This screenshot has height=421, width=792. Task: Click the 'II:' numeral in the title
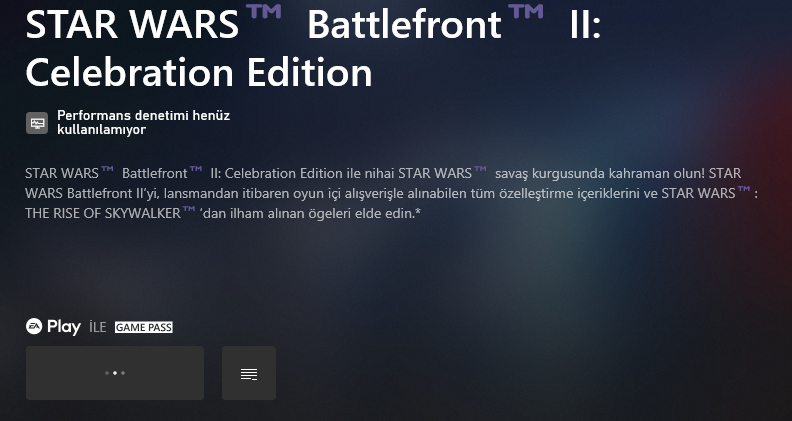pyautogui.click(x=586, y=24)
